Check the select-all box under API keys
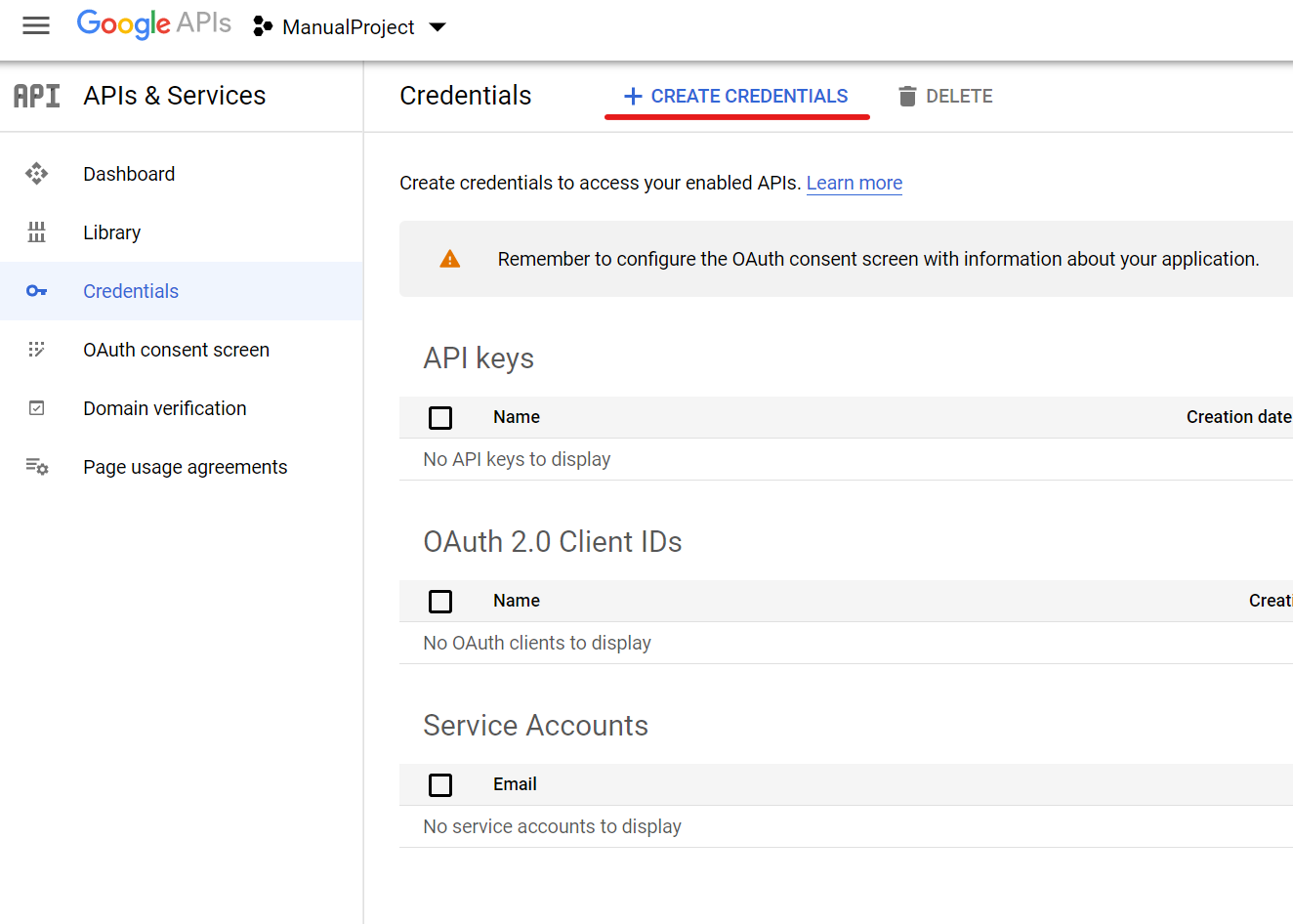This screenshot has width=1293, height=924. (440, 417)
